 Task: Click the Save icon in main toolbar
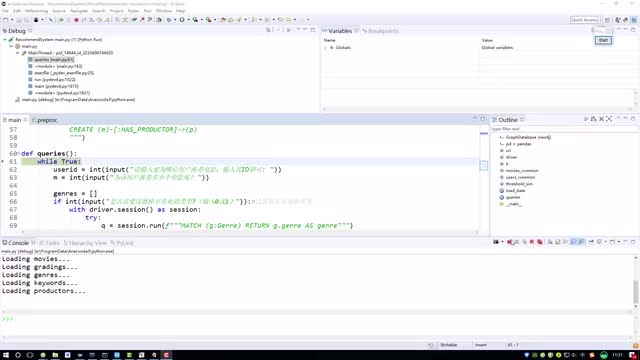(19, 20)
